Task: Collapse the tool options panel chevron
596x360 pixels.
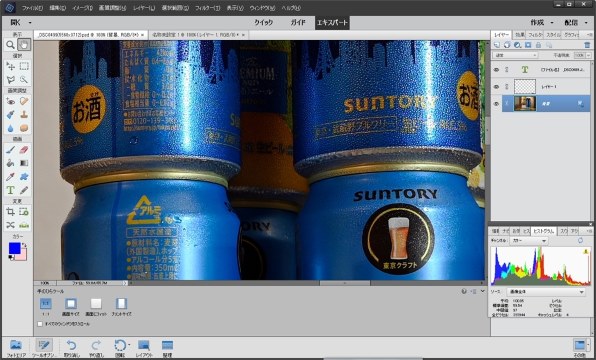Action: point(482,291)
